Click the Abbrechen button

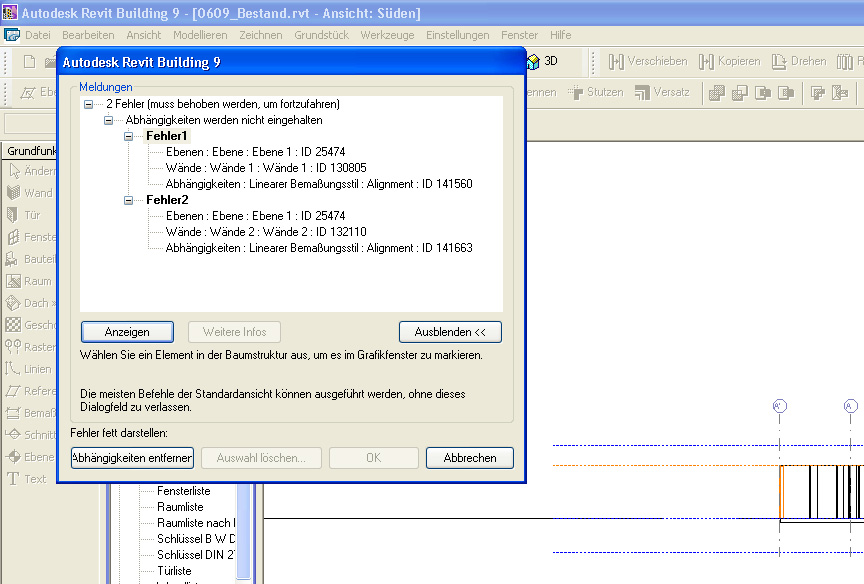point(470,458)
